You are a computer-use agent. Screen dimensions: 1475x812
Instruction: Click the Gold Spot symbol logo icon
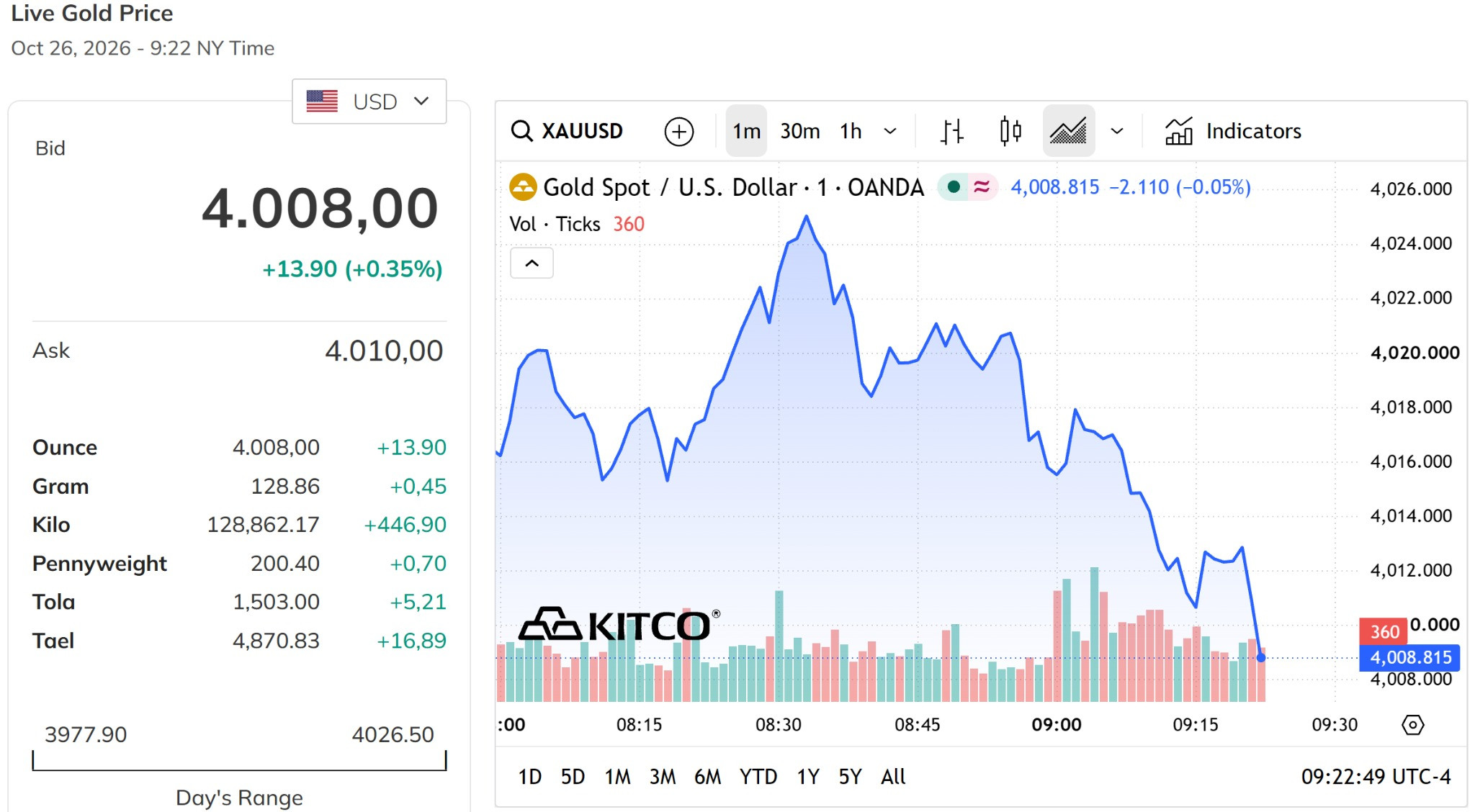tap(523, 187)
